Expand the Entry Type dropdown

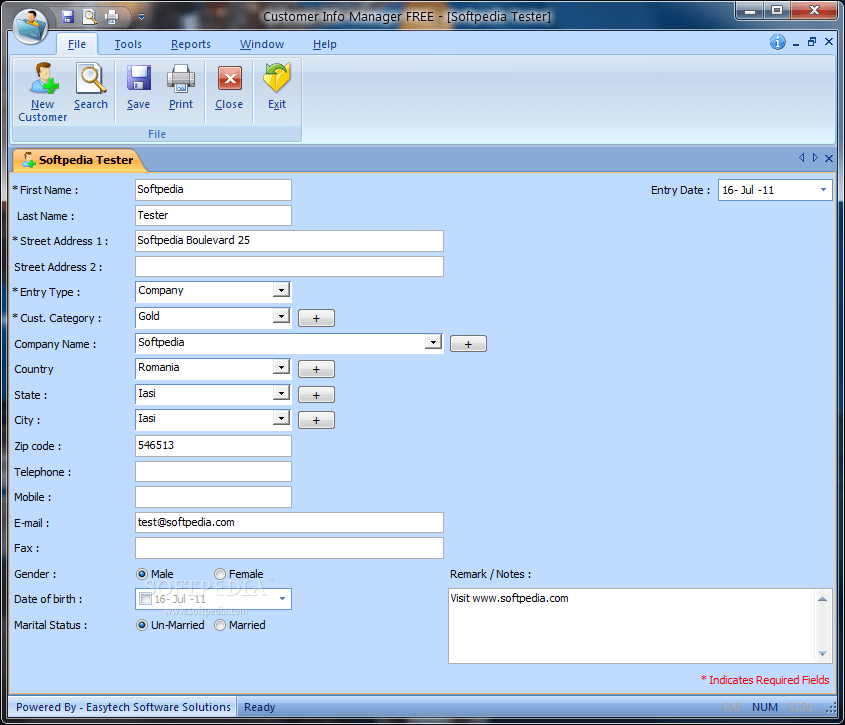(281, 291)
